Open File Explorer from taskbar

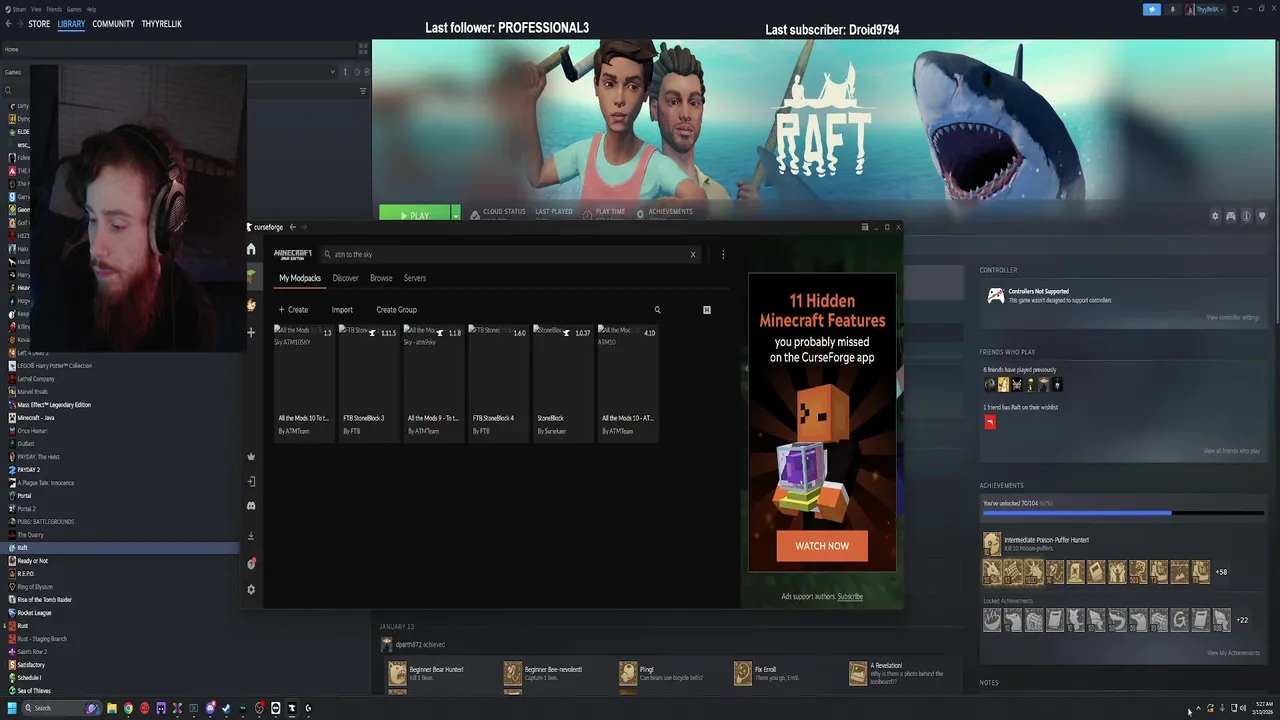(x=112, y=708)
